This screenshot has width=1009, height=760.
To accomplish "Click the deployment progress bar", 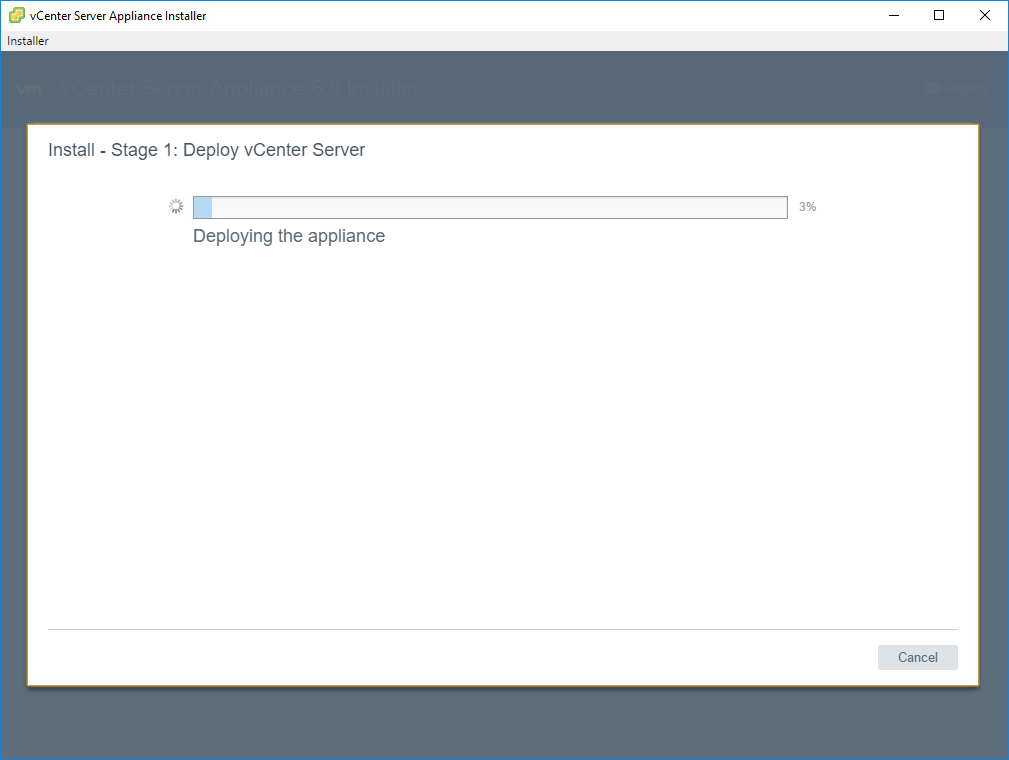I will pyautogui.click(x=490, y=207).
